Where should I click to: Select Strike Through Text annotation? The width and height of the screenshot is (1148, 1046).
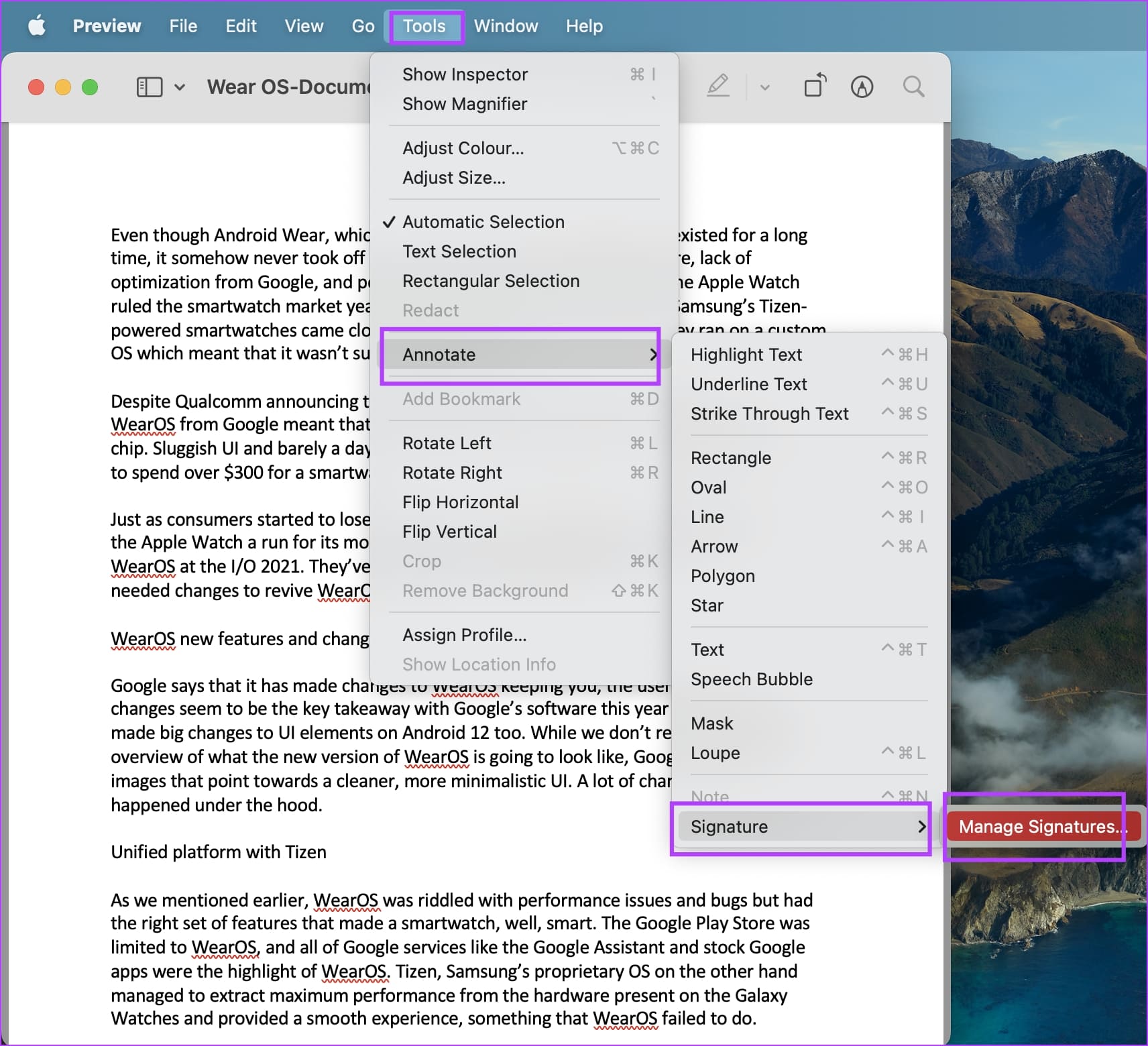click(x=809, y=414)
